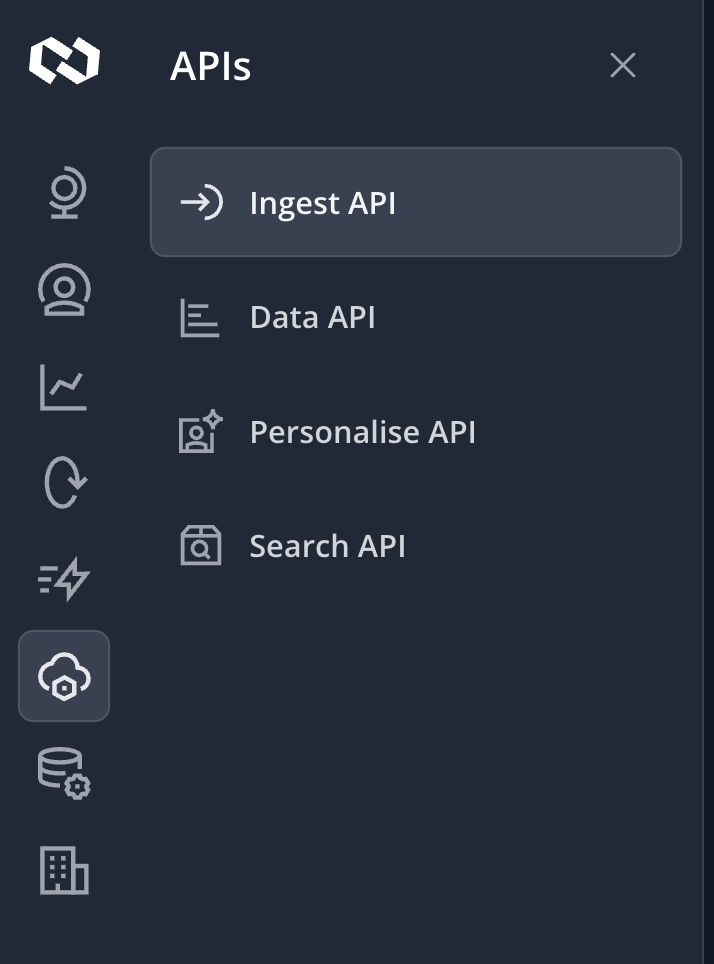
Task: Go to the Search API entry
Action: coord(327,547)
